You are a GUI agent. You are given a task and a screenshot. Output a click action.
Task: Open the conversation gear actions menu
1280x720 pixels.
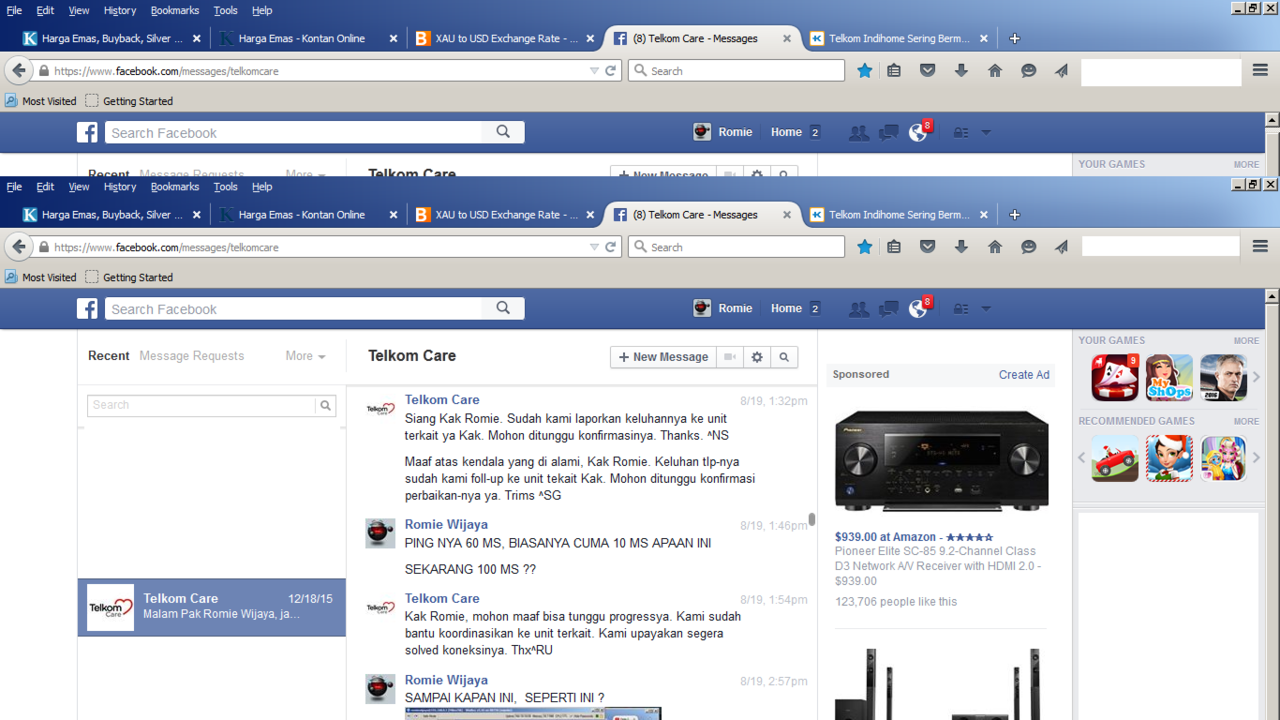(x=757, y=357)
